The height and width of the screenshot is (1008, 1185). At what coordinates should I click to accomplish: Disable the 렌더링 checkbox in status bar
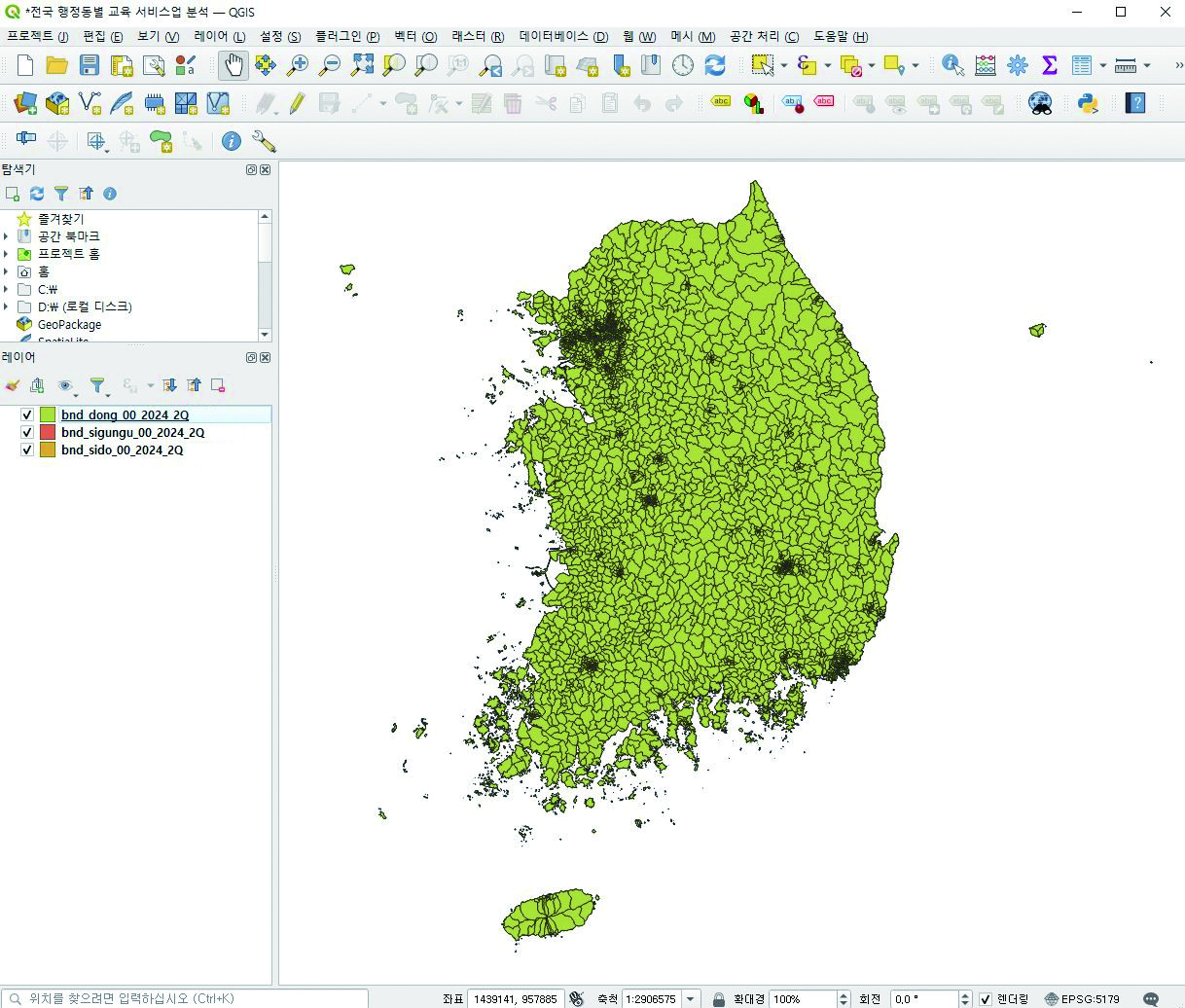pos(986,998)
